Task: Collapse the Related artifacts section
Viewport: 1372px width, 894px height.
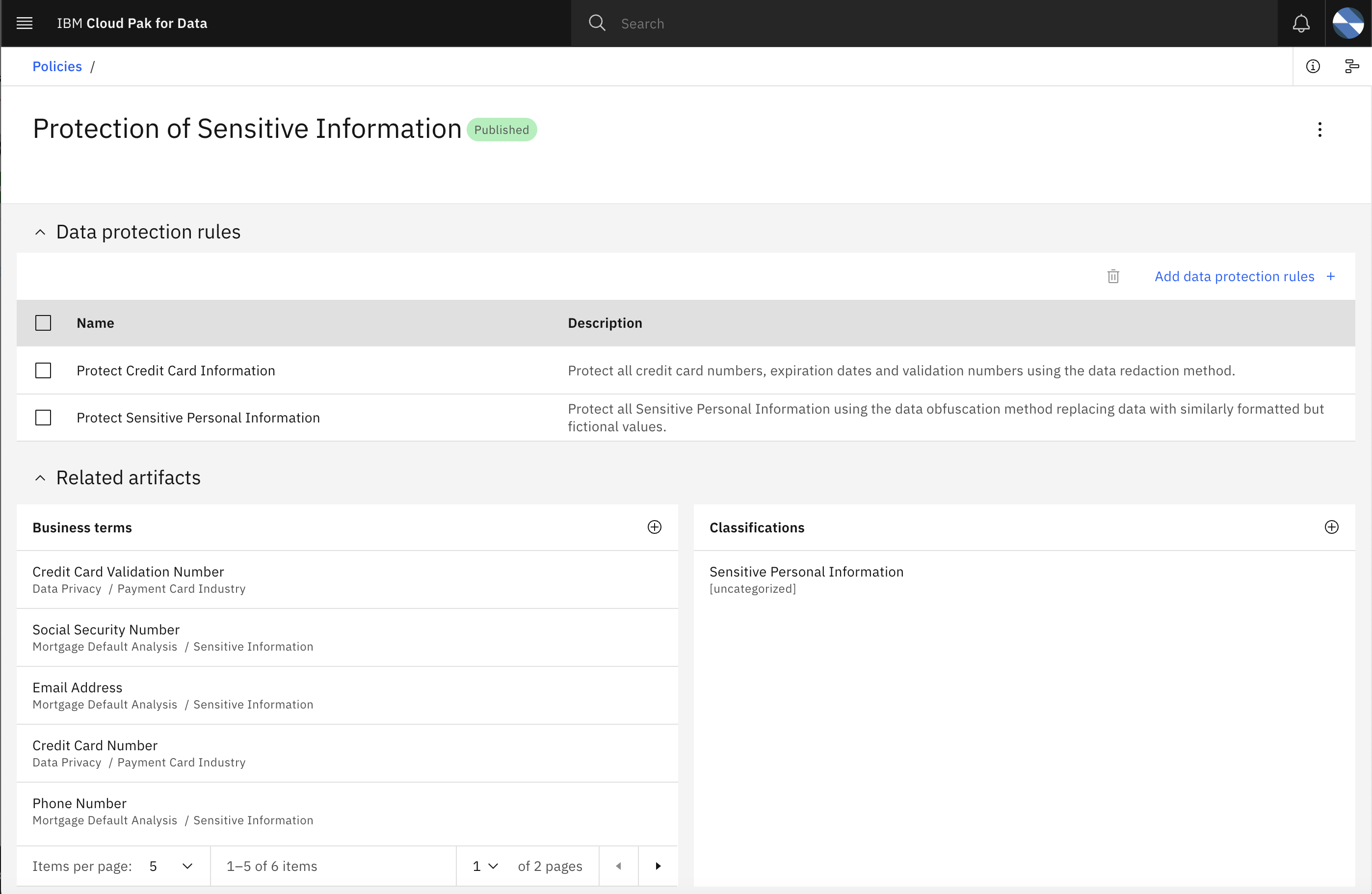Action: click(40, 478)
